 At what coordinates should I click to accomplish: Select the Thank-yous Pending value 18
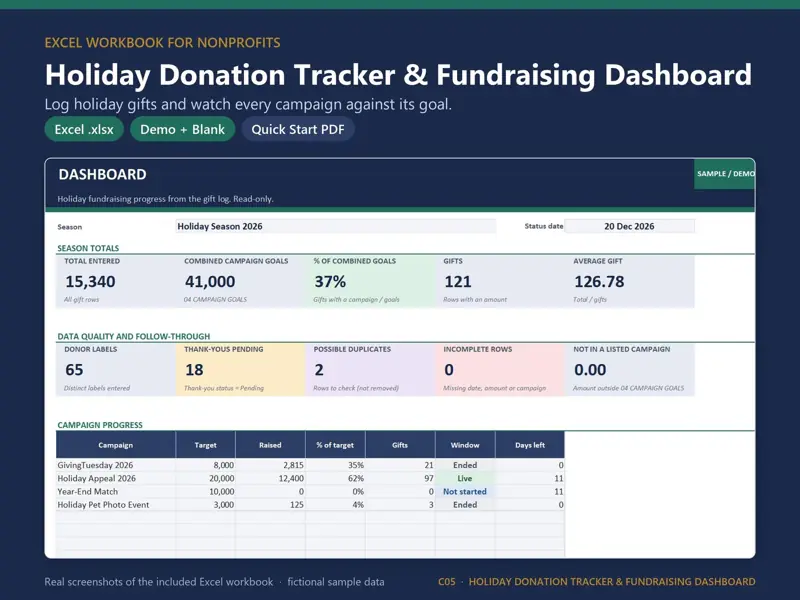coord(194,370)
